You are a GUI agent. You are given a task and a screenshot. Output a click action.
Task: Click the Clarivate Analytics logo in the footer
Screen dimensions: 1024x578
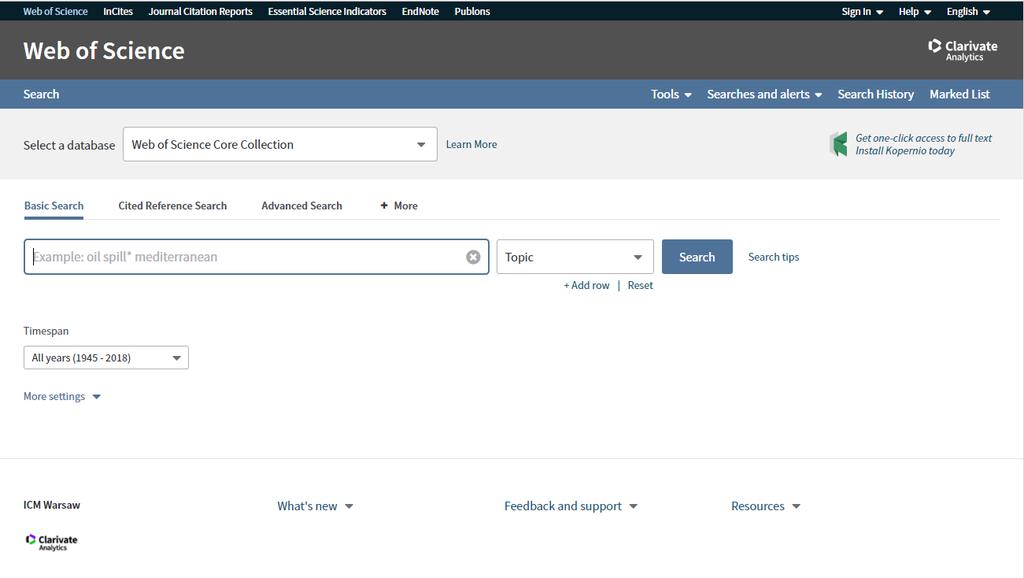click(52, 542)
